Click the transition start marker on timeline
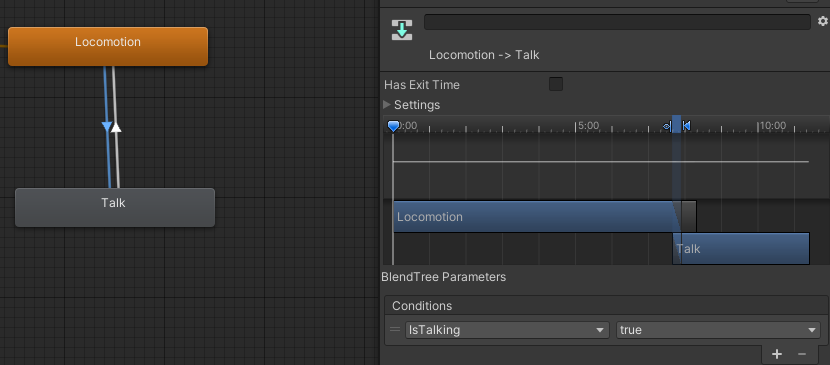The image size is (830, 365). 667,126
